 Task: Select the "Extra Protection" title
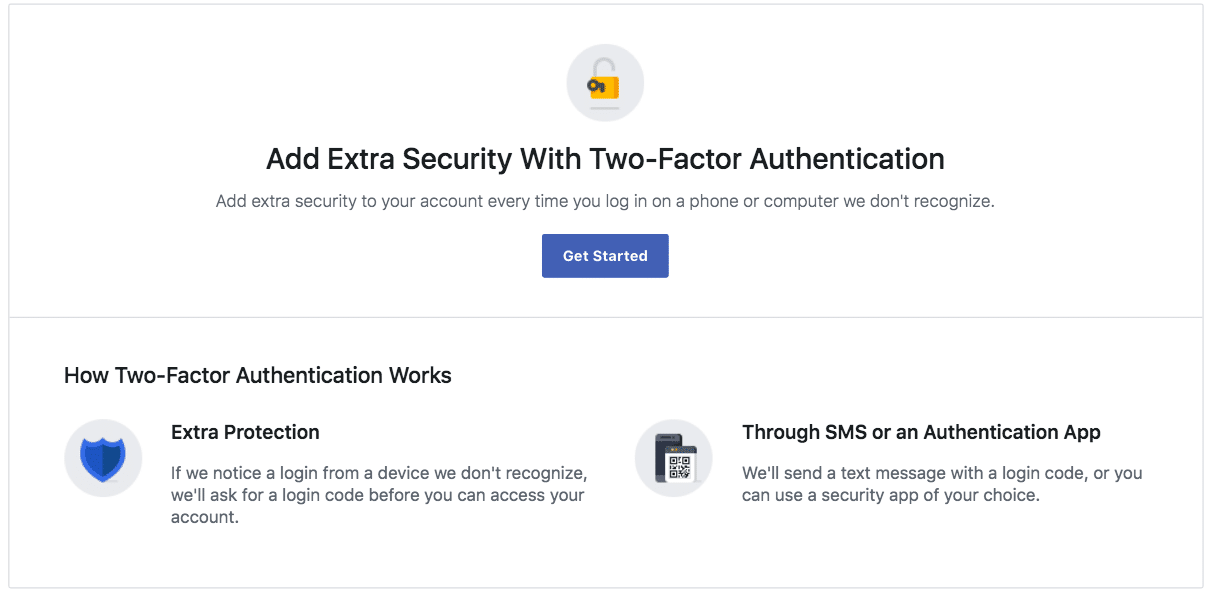(245, 432)
